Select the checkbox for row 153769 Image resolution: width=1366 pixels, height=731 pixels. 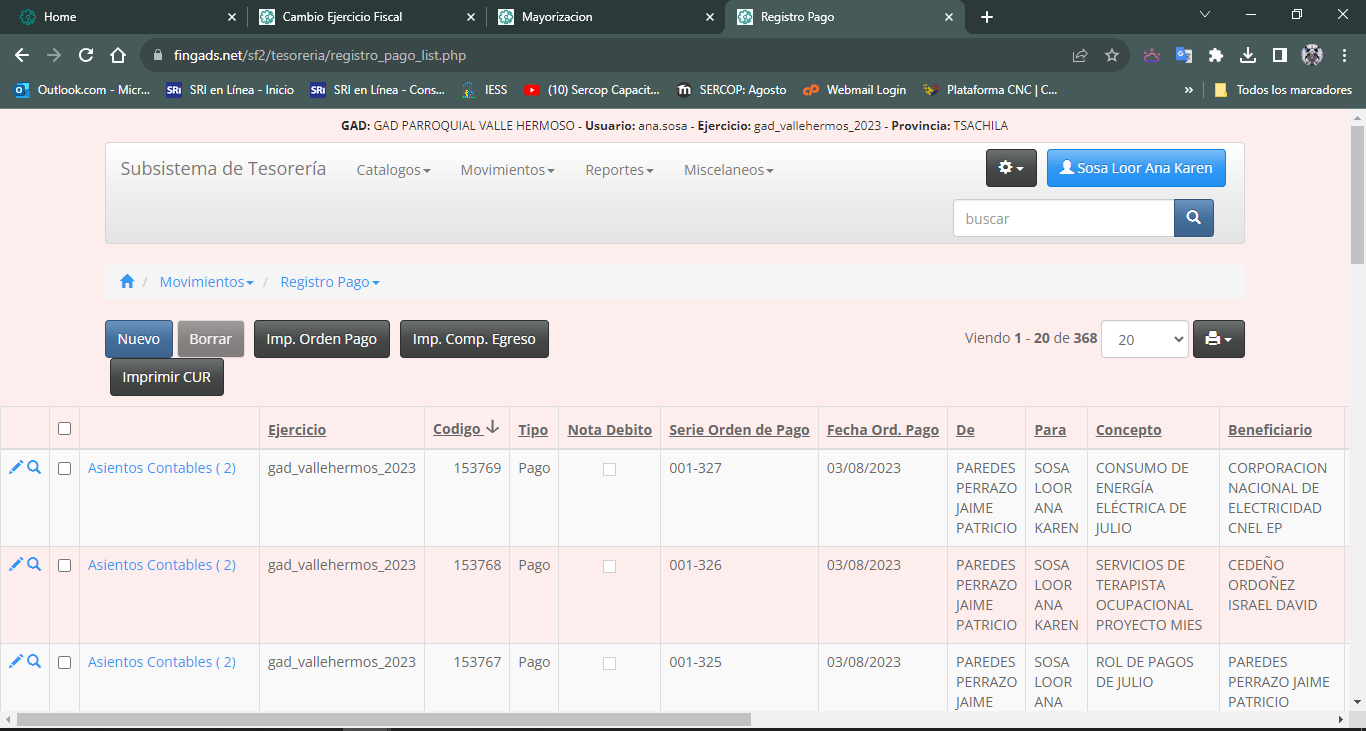click(x=64, y=469)
